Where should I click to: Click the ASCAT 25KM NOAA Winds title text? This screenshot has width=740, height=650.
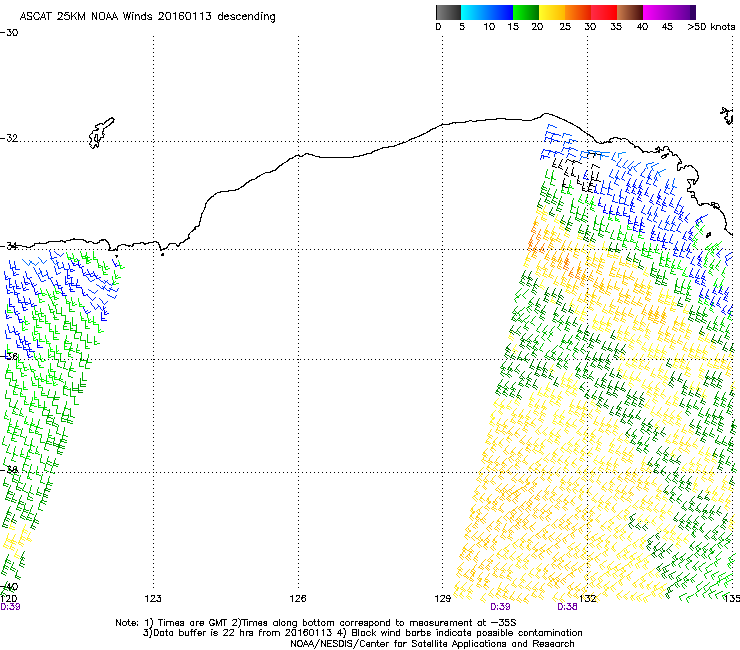(x=147, y=17)
